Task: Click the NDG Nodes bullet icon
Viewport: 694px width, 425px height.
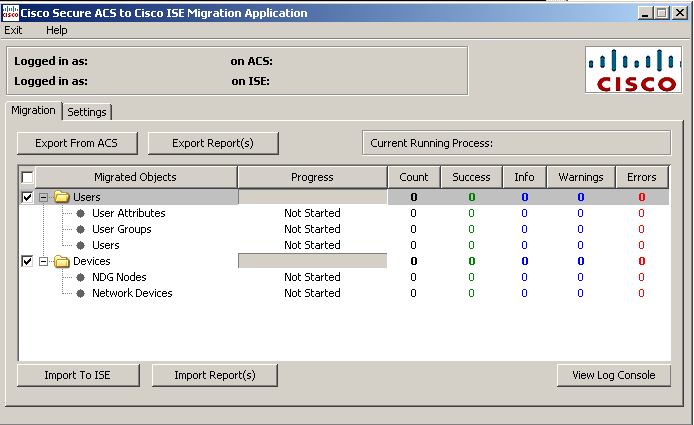Action: coord(81,278)
